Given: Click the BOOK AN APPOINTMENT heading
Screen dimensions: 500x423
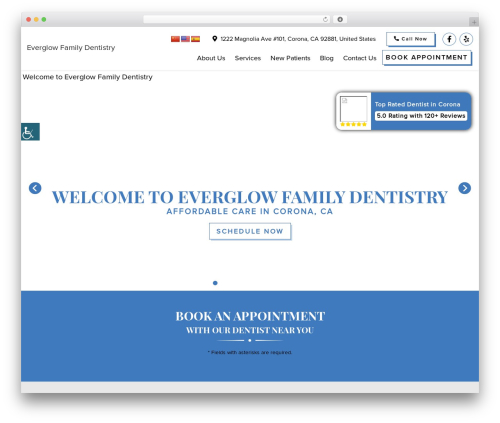Looking at the screenshot, I should point(250,316).
